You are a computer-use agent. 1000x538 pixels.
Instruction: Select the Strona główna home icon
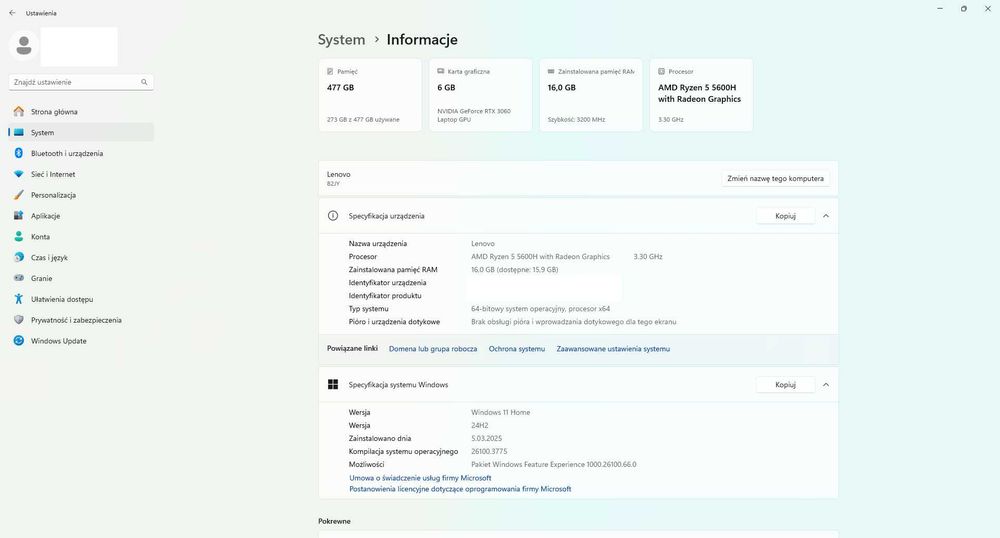(18, 112)
